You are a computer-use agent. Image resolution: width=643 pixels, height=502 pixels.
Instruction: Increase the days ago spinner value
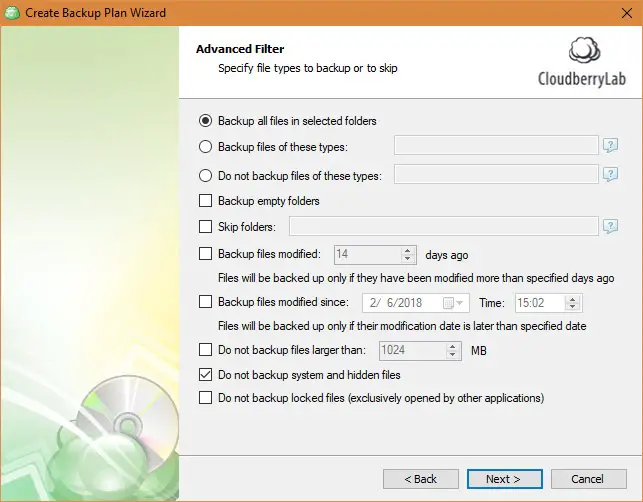407,251
